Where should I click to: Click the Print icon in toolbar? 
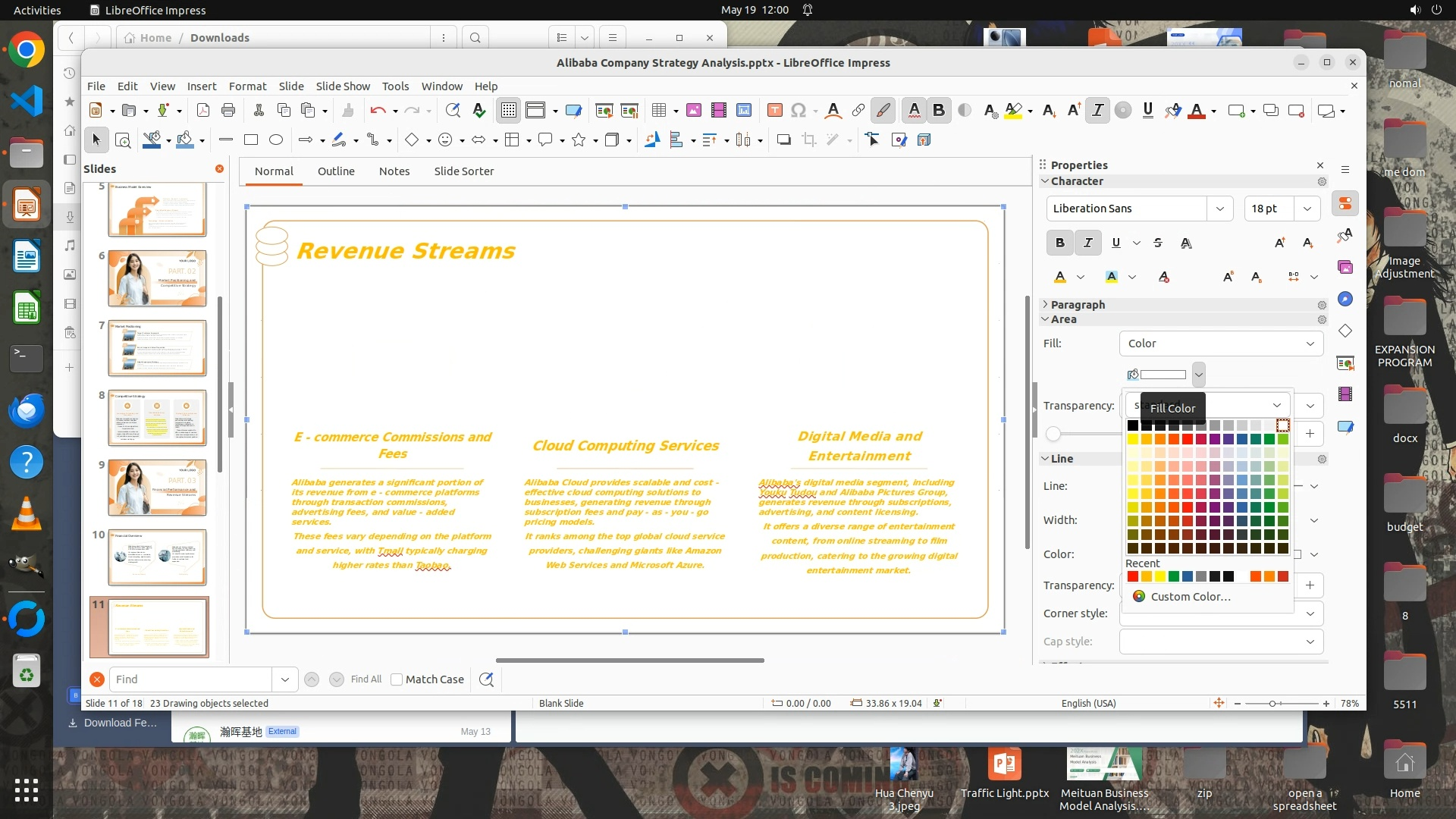pyautogui.click(x=228, y=111)
